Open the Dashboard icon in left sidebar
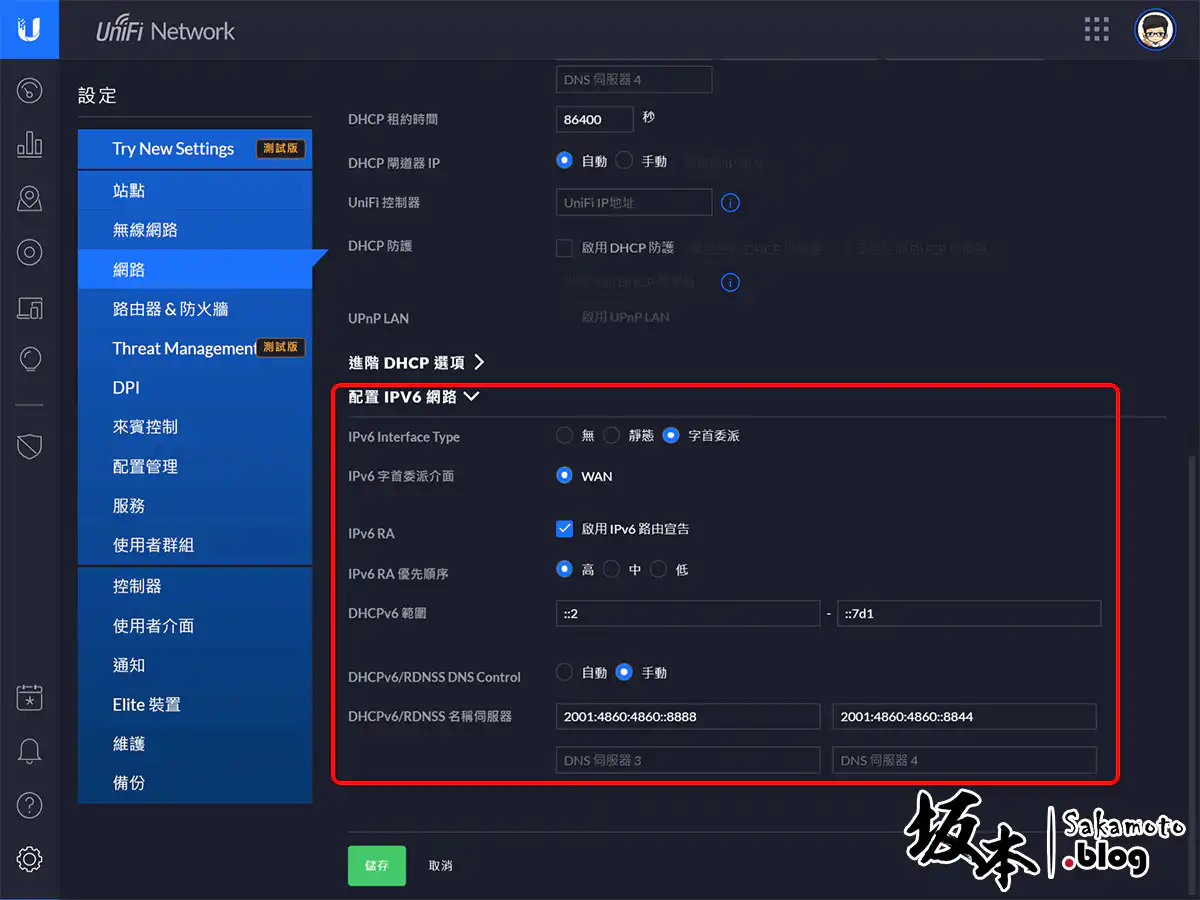This screenshot has height=900, width=1200. tap(30, 92)
